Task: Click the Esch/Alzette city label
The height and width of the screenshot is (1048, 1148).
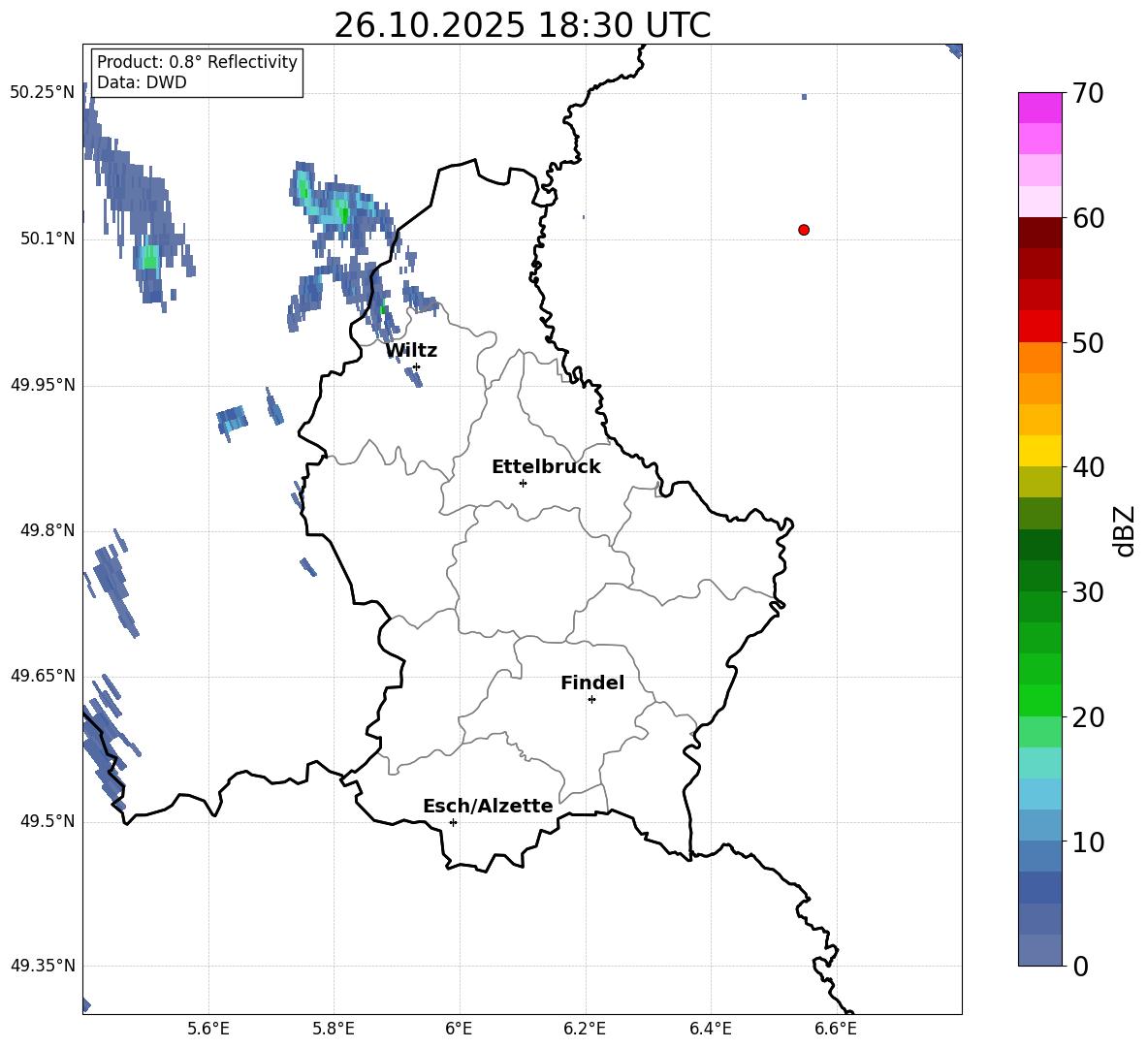Action: (x=488, y=806)
